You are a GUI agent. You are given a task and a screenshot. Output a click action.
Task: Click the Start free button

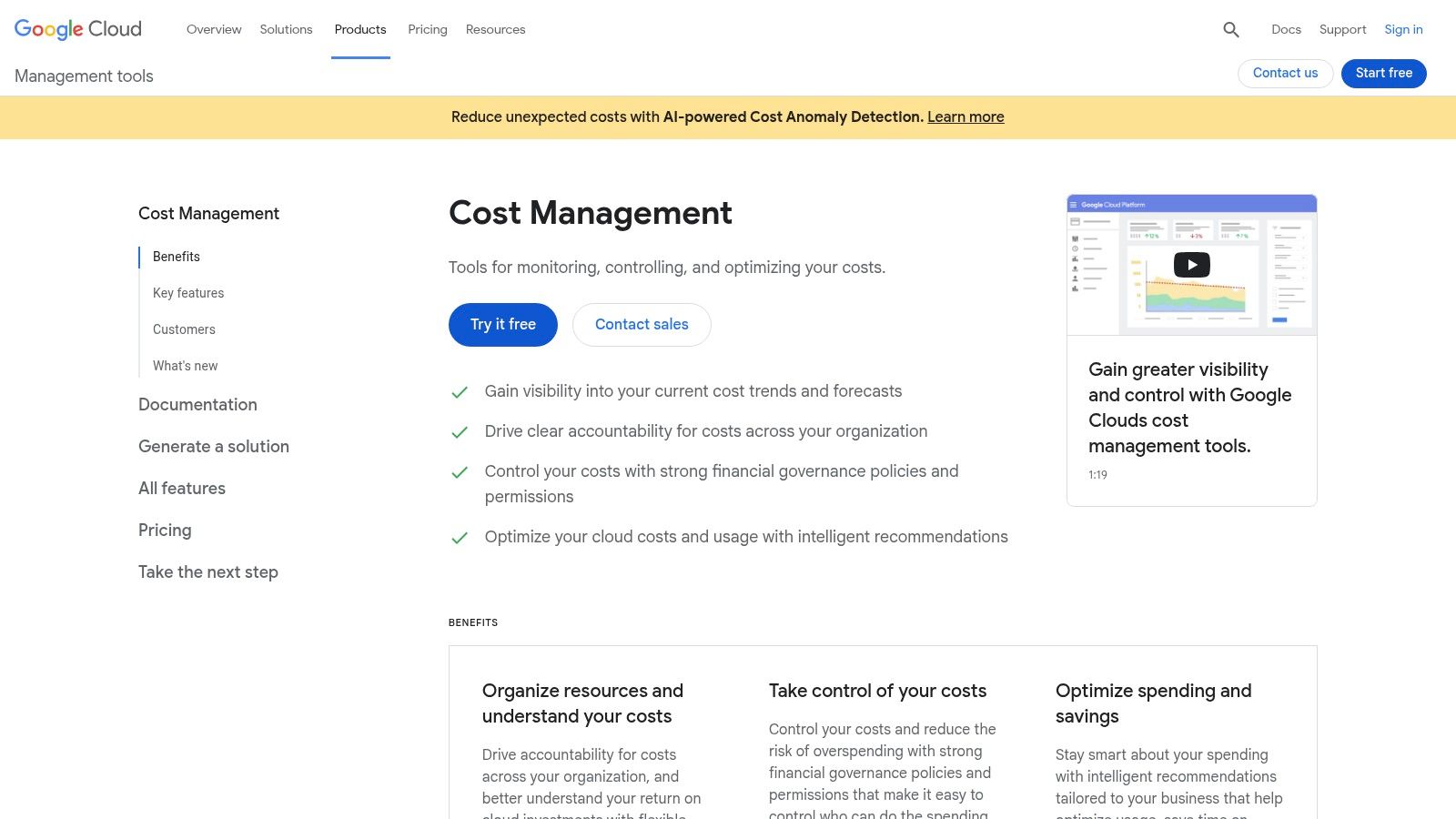tap(1383, 73)
